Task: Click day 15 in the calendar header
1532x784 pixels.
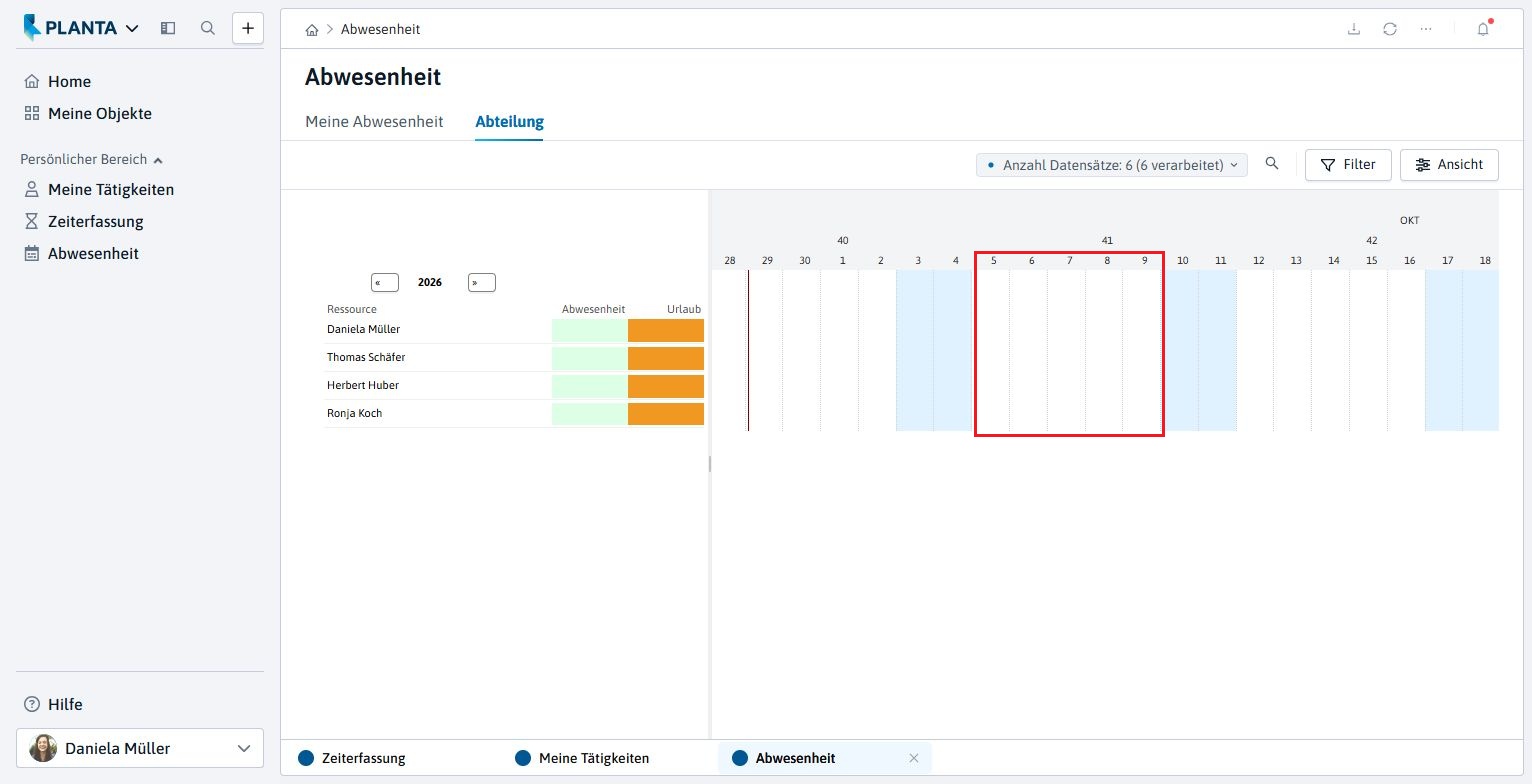Action: point(1372,261)
